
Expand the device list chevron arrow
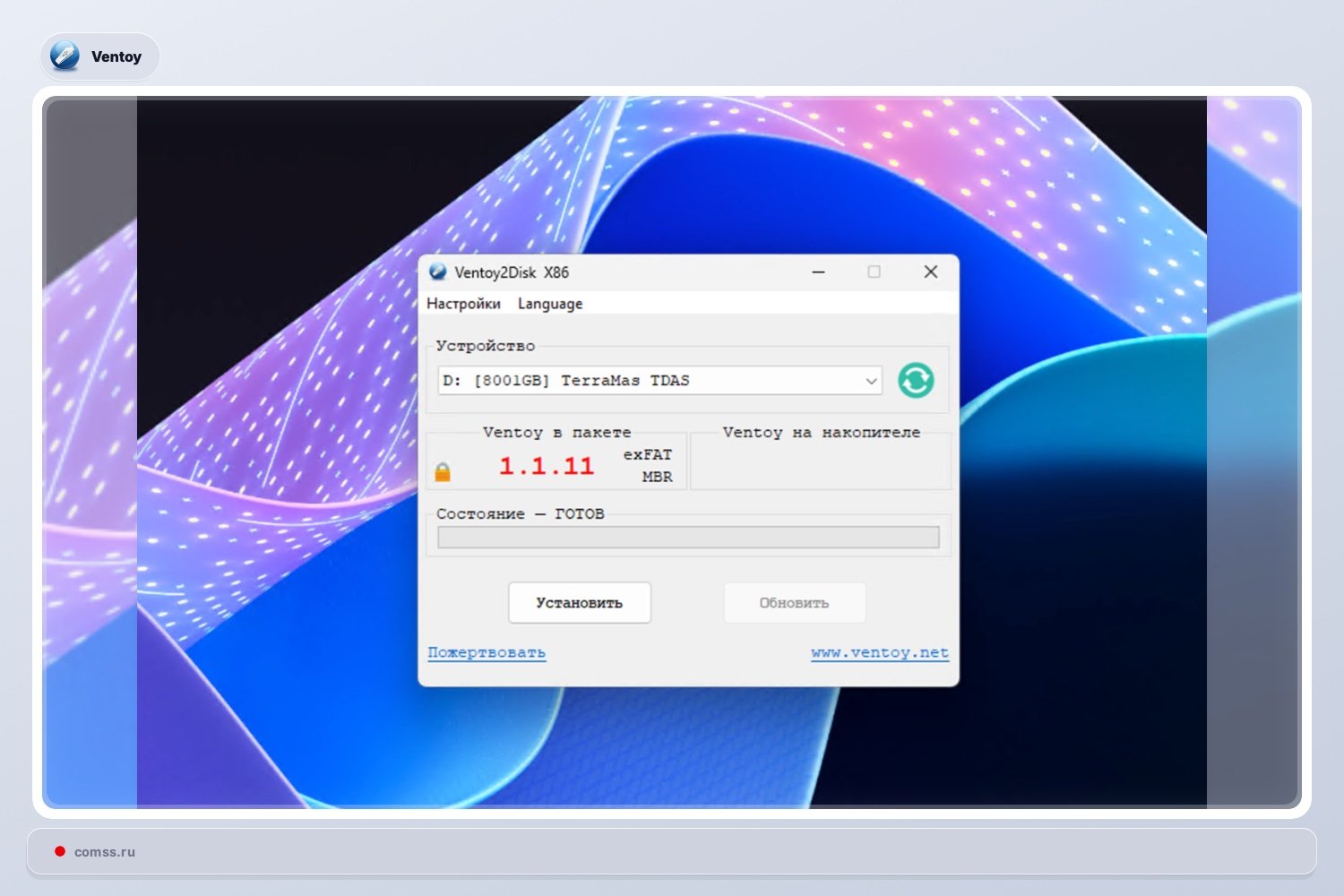(x=871, y=381)
